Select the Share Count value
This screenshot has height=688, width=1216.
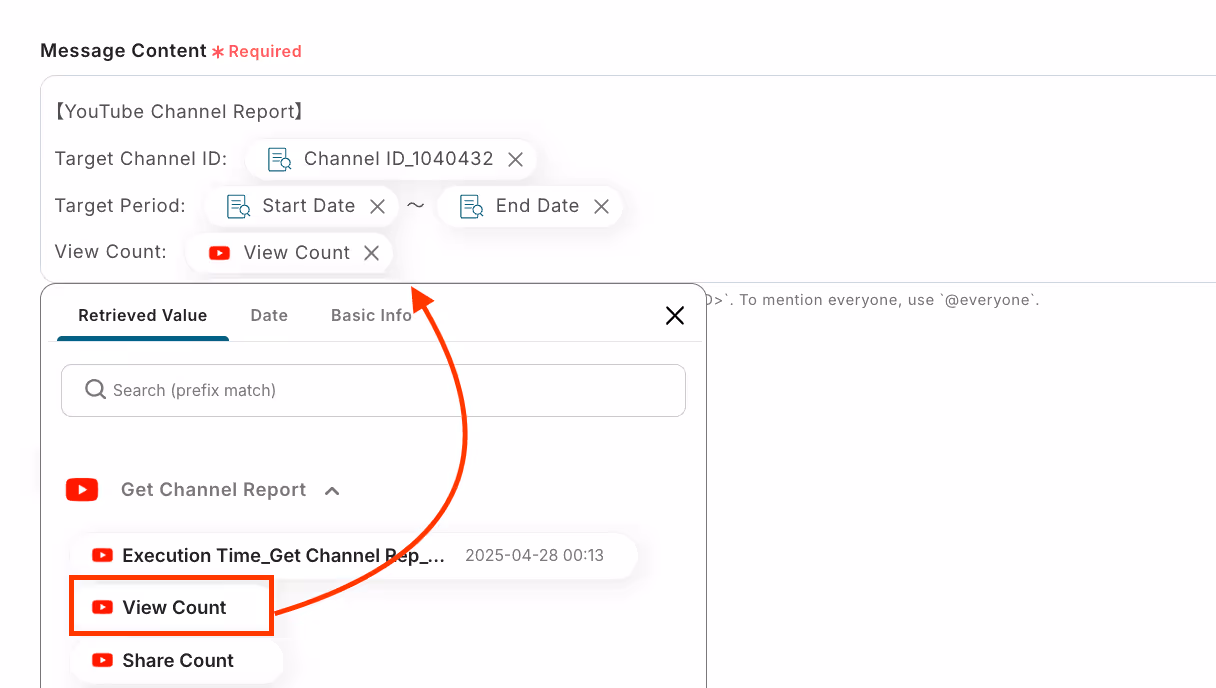coord(177,661)
